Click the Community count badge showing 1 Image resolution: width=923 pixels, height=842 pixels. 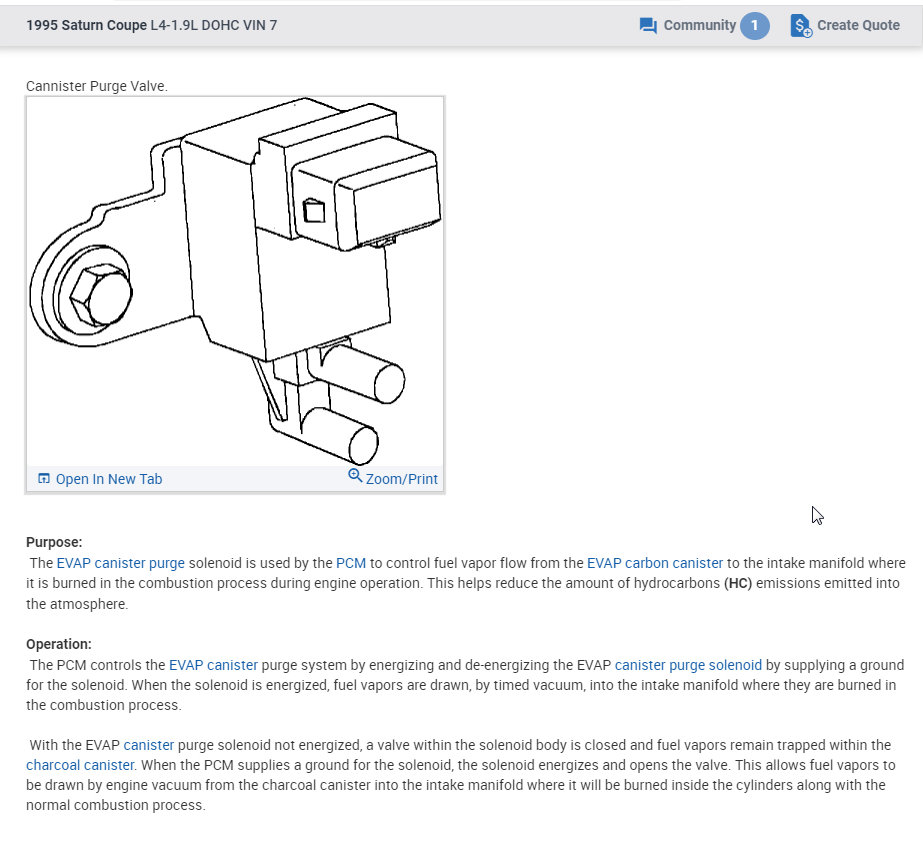755,26
